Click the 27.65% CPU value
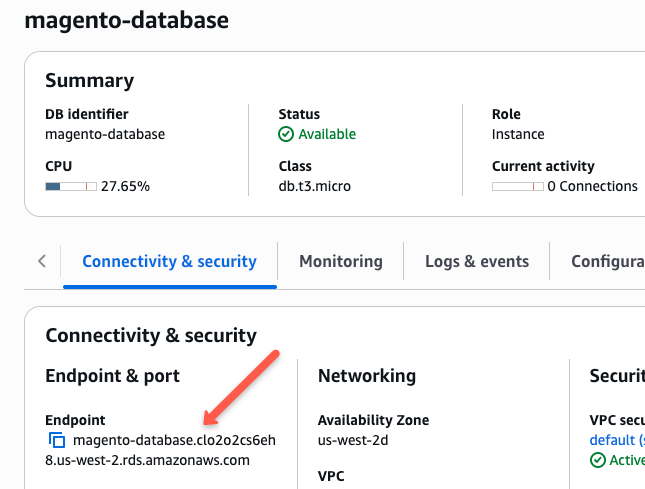This screenshot has height=489, width=645. coord(125,186)
